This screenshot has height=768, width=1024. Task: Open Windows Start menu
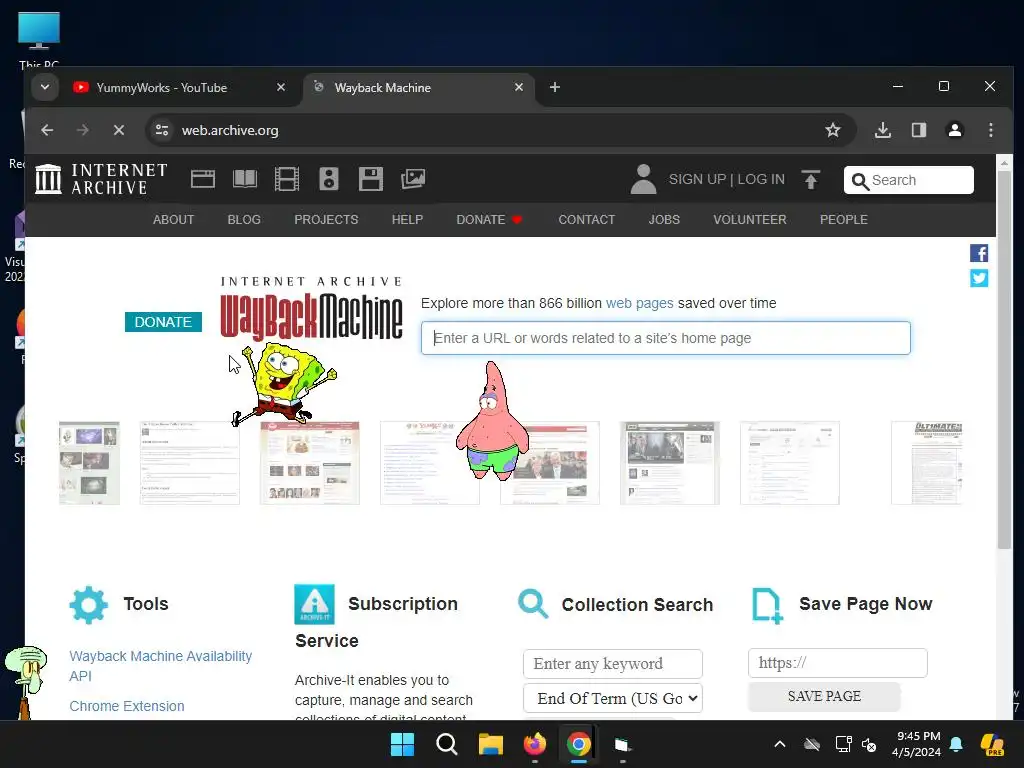pyautogui.click(x=402, y=744)
